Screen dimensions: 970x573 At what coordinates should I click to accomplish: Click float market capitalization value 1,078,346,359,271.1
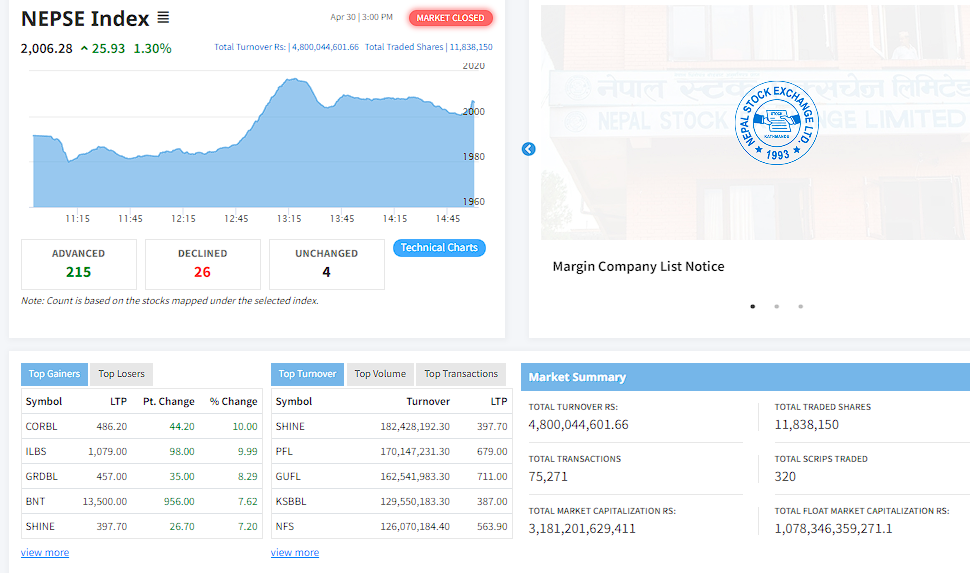(x=833, y=528)
